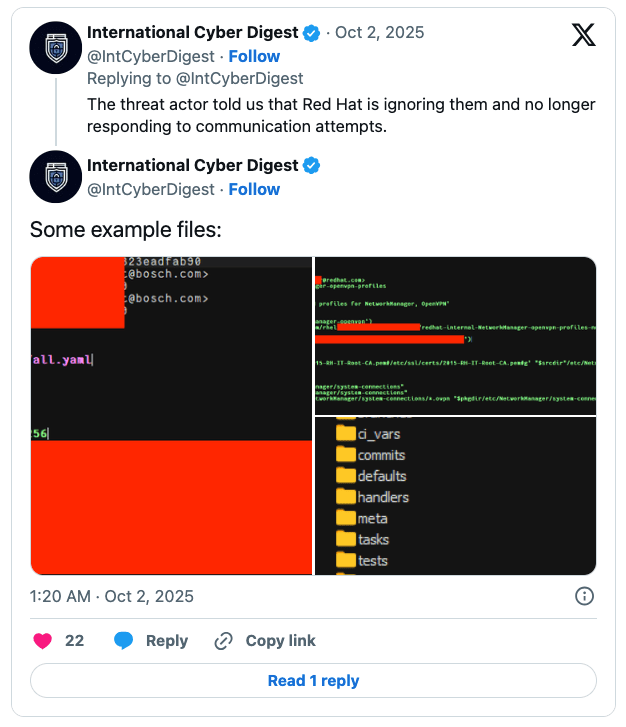Click the reply speech bubble icon
The width and height of the screenshot is (626, 727).
pyautogui.click(x=123, y=641)
